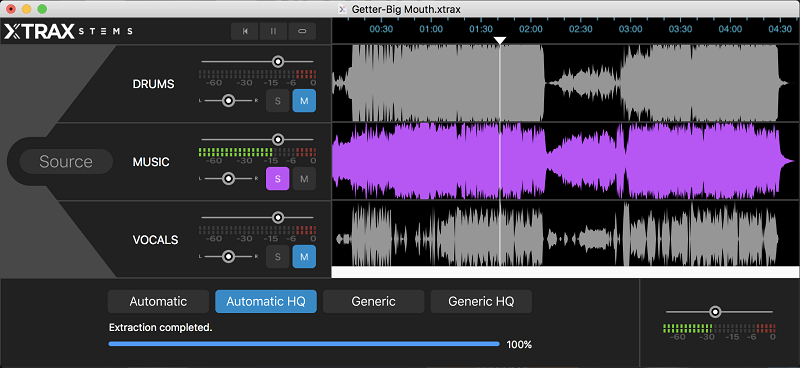Choose the Generic extraction mode

tap(373, 302)
